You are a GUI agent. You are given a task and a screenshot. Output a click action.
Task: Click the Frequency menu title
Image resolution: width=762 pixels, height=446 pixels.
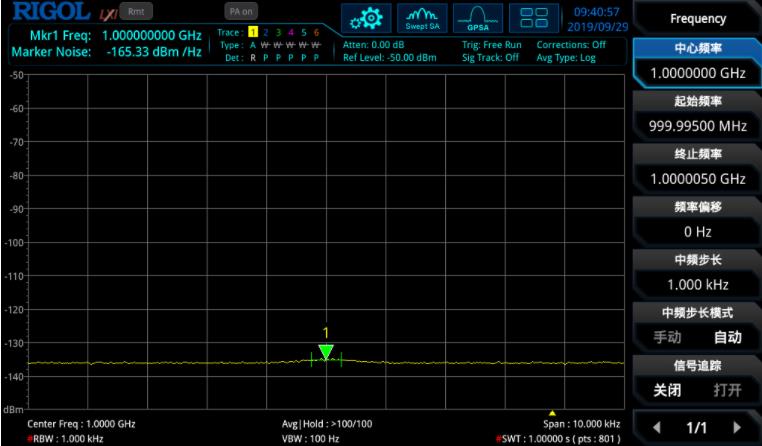[698, 18]
